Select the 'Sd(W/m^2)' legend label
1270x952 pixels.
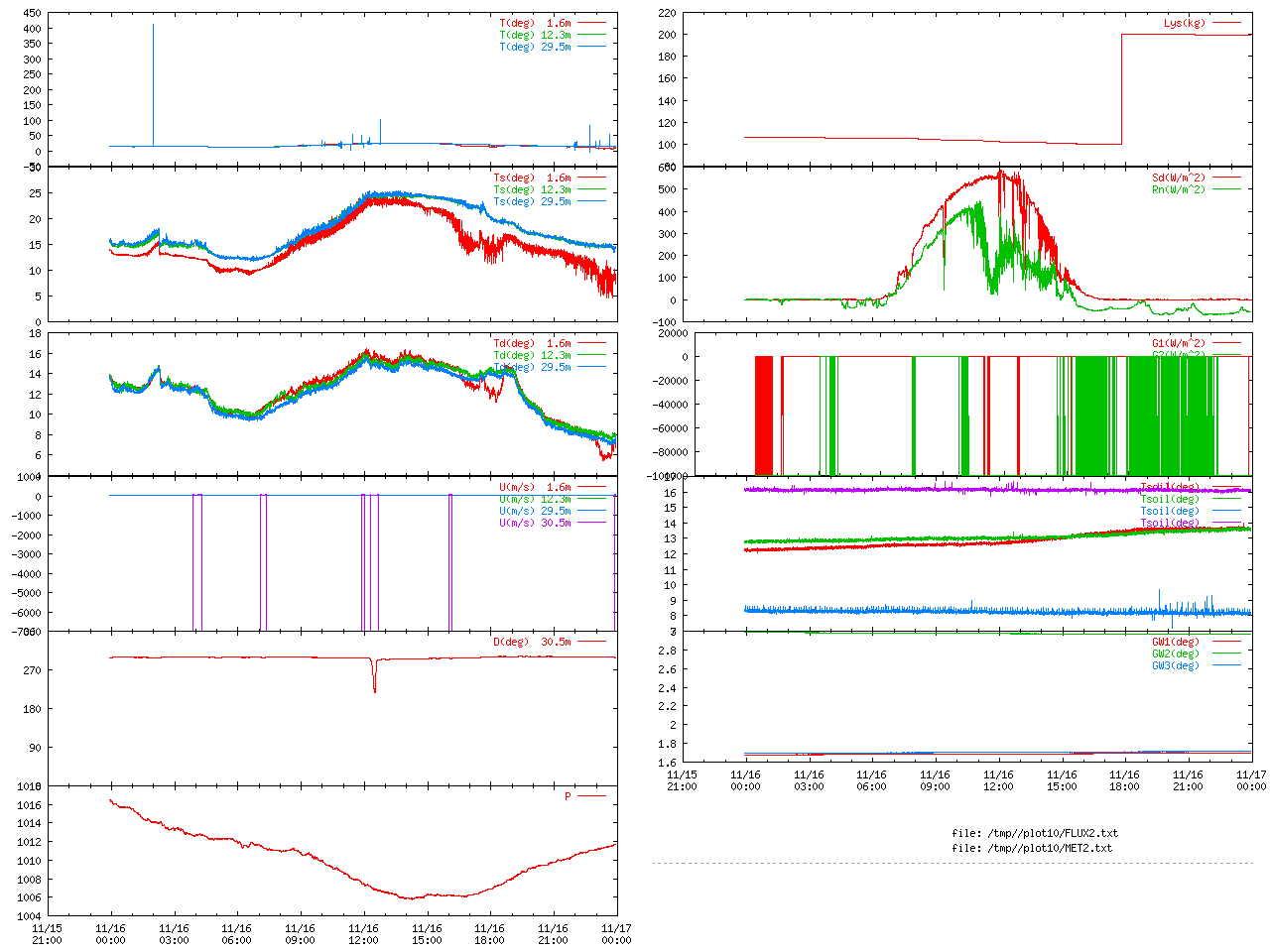coord(1179,178)
